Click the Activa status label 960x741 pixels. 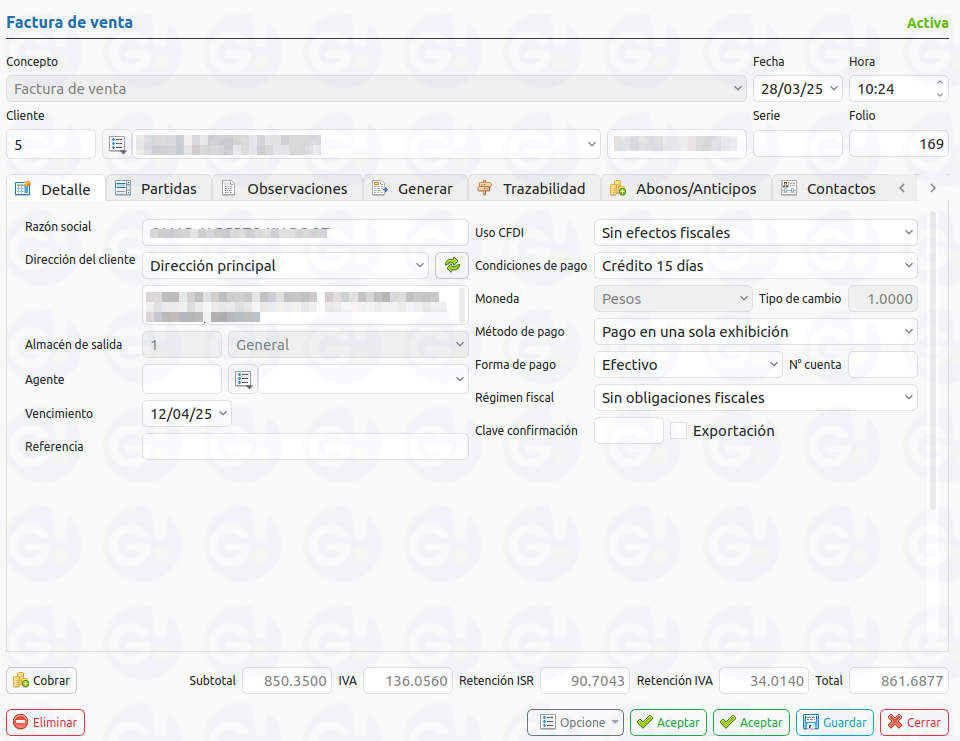[927, 23]
